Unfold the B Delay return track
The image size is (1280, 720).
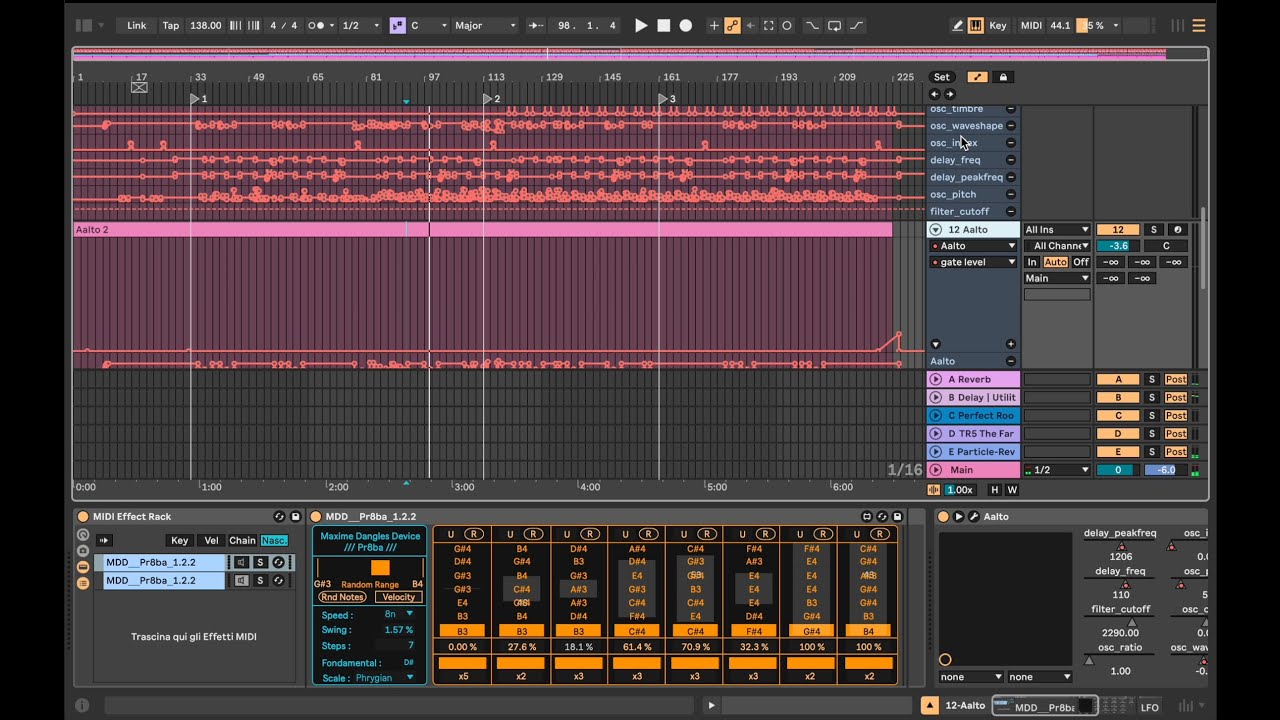click(x=935, y=397)
